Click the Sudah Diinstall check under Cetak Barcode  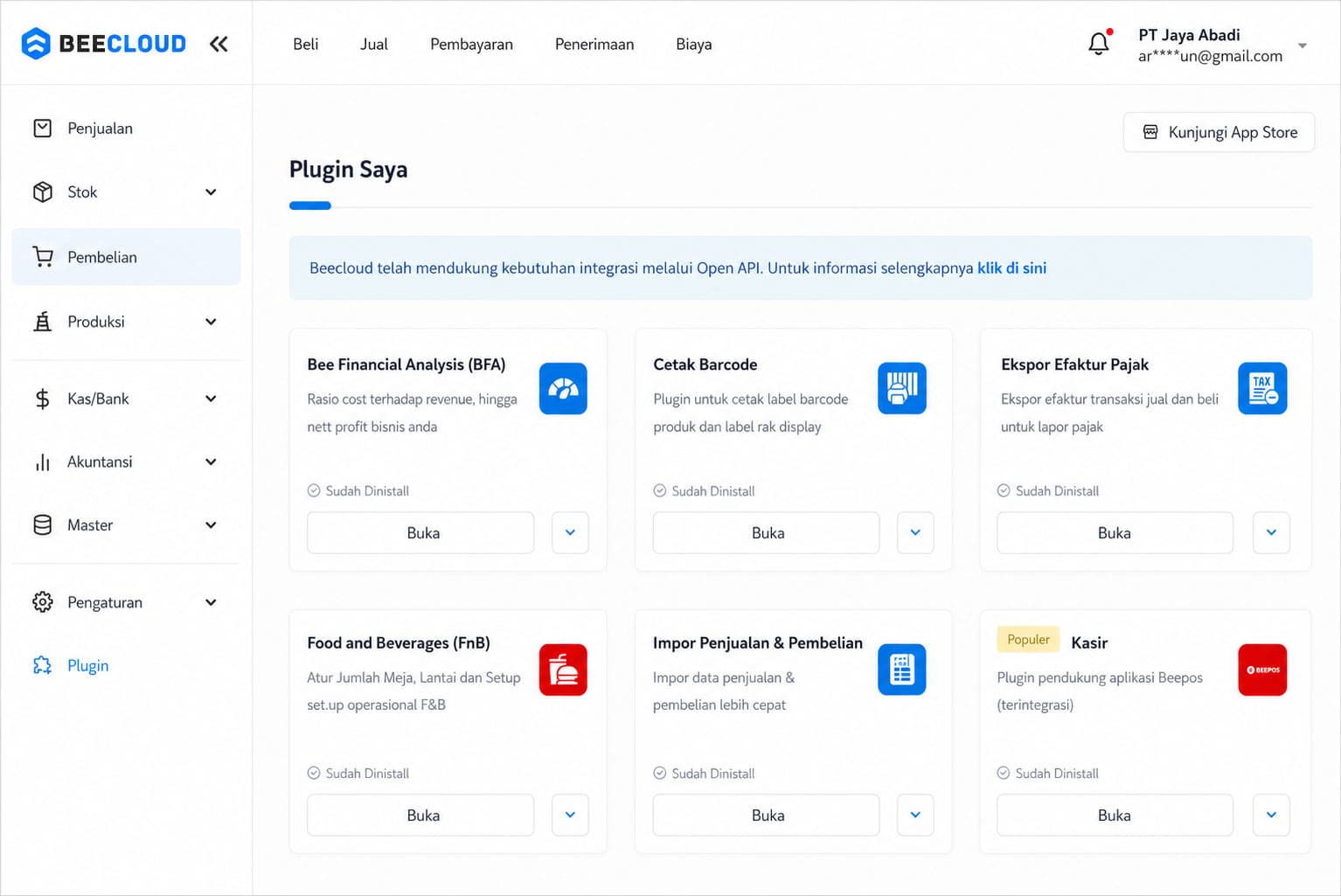click(660, 491)
